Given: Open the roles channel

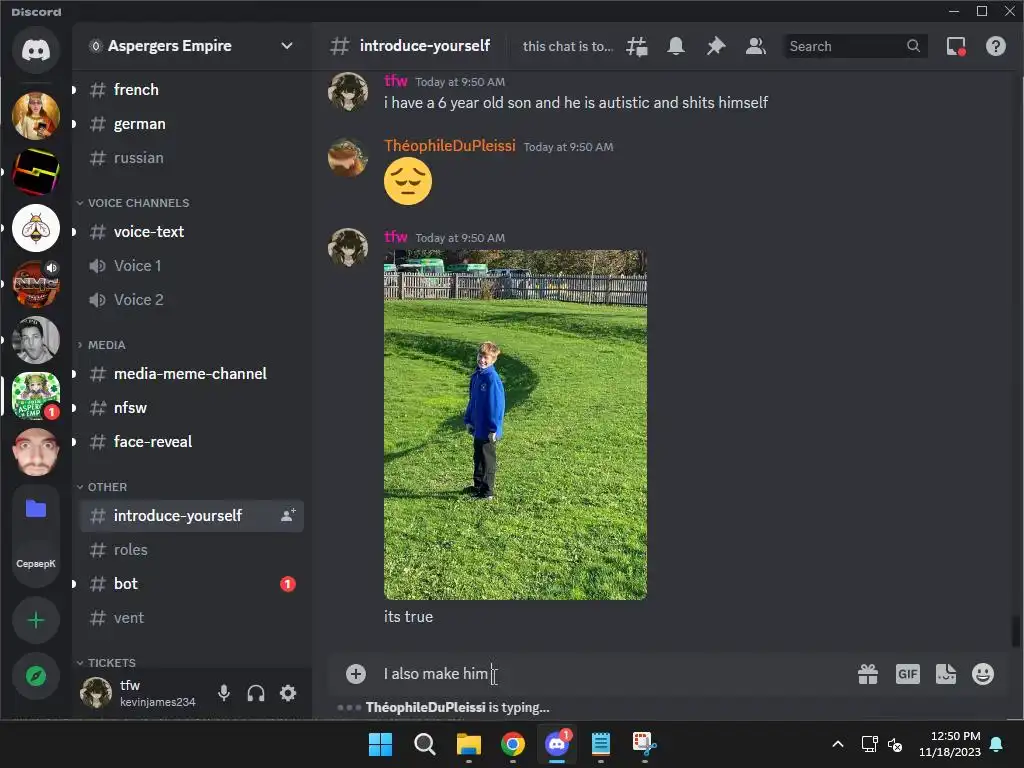Looking at the screenshot, I should [190, 550].
